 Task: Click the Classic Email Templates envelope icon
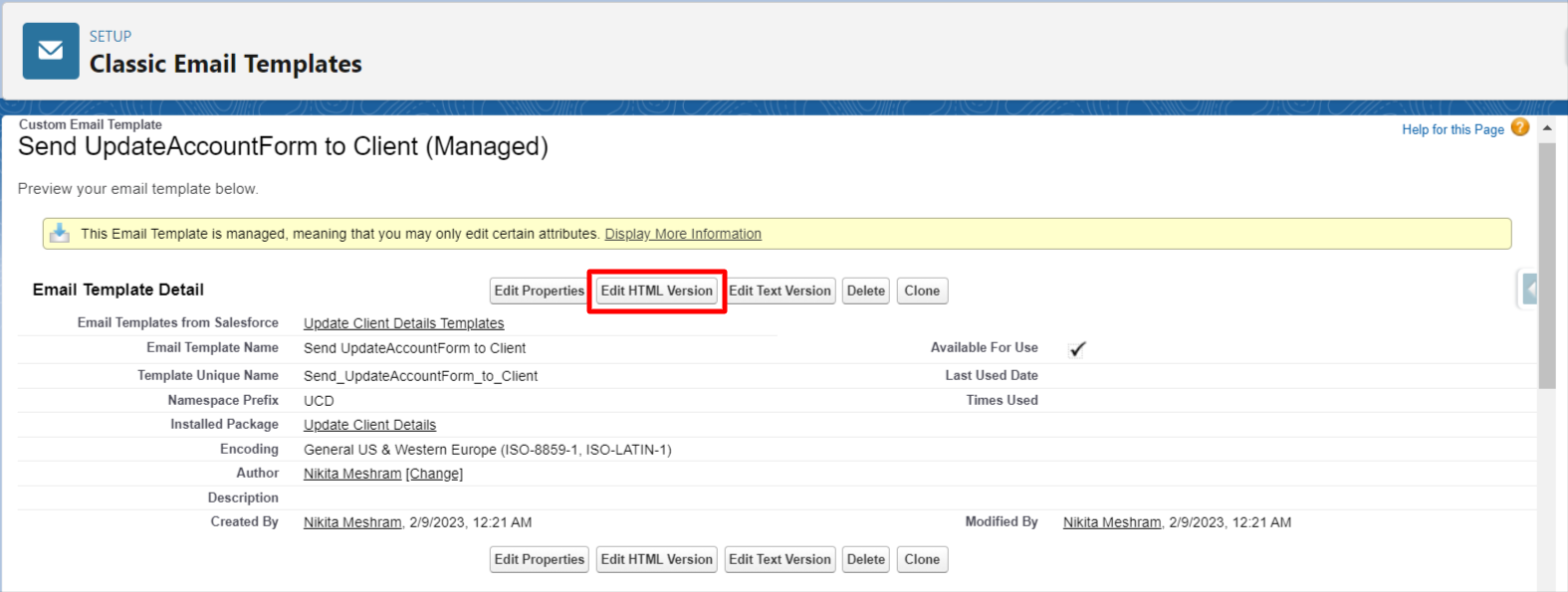[x=51, y=52]
